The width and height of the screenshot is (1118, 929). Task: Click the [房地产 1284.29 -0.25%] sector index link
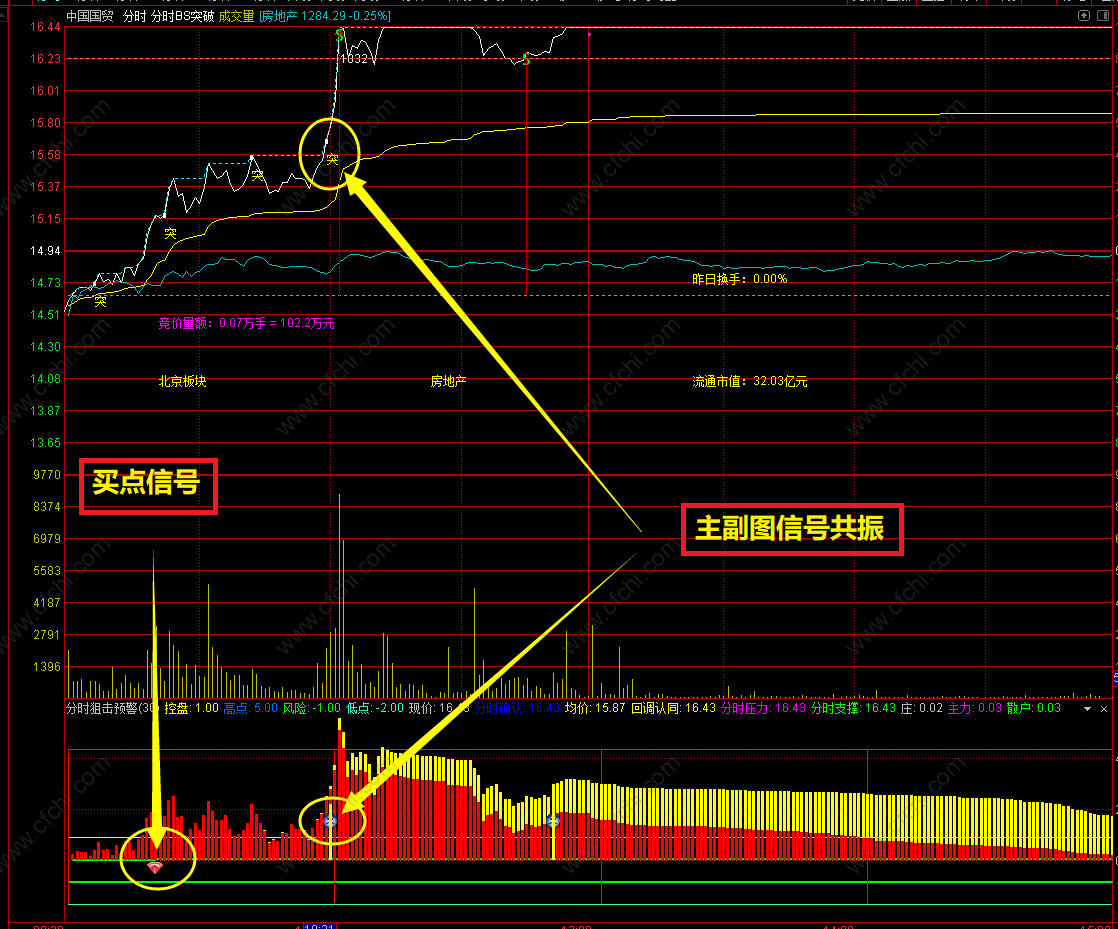point(324,16)
